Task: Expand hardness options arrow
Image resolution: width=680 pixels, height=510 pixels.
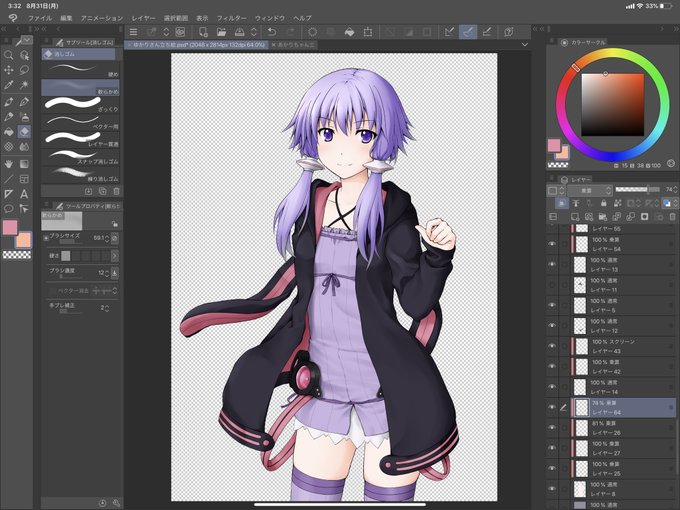Action: [114, 256]
